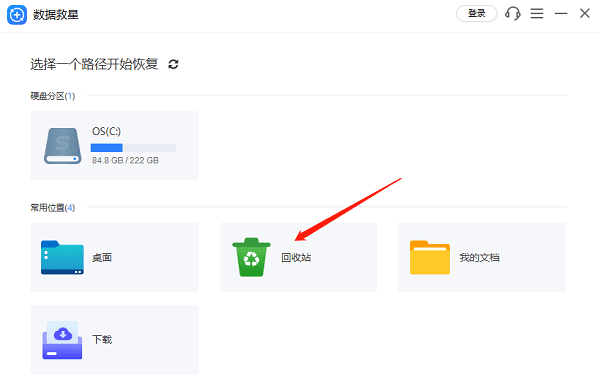Refresh the path list icon

173,64
